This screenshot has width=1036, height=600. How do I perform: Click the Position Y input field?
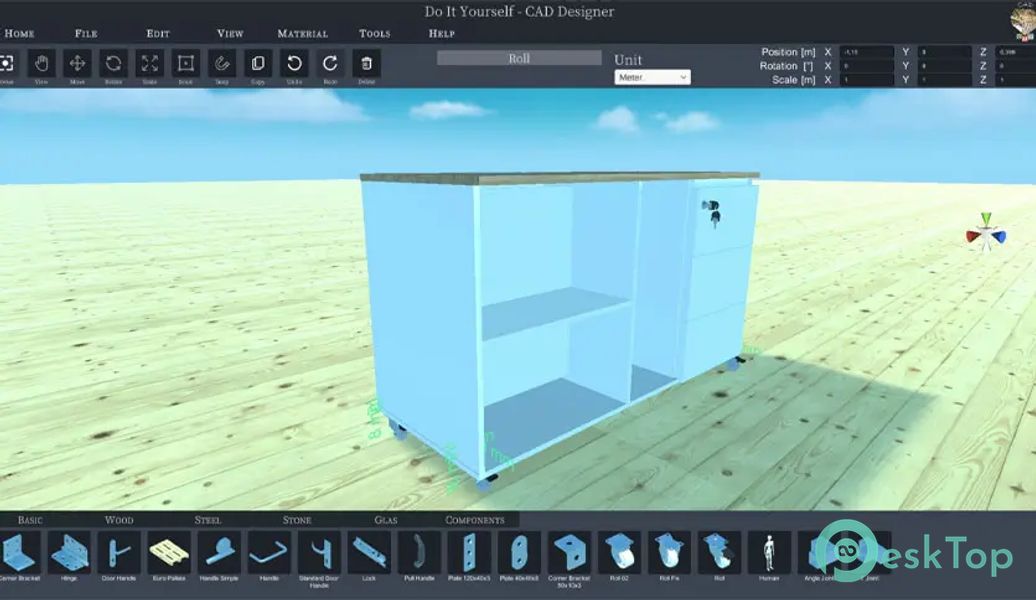[945, 52]
